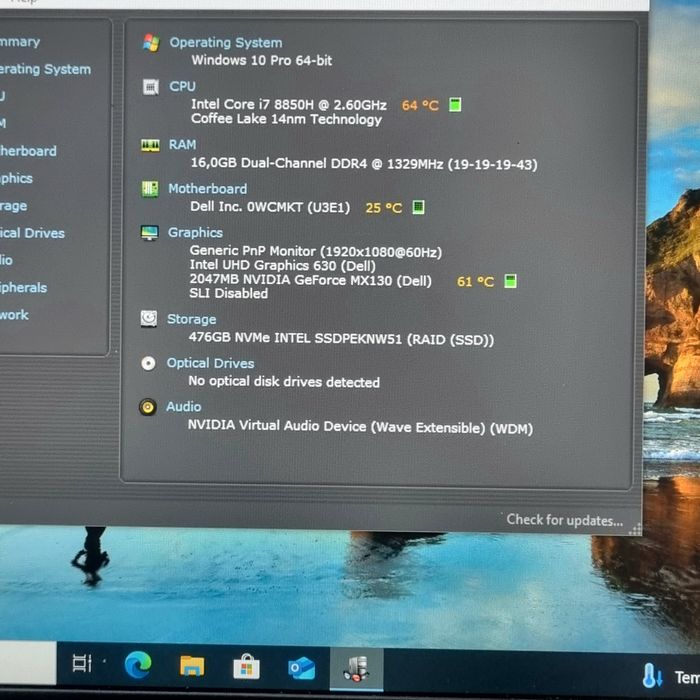
Task: Click the CPU chip icon
Action: (x=150, y=87)
